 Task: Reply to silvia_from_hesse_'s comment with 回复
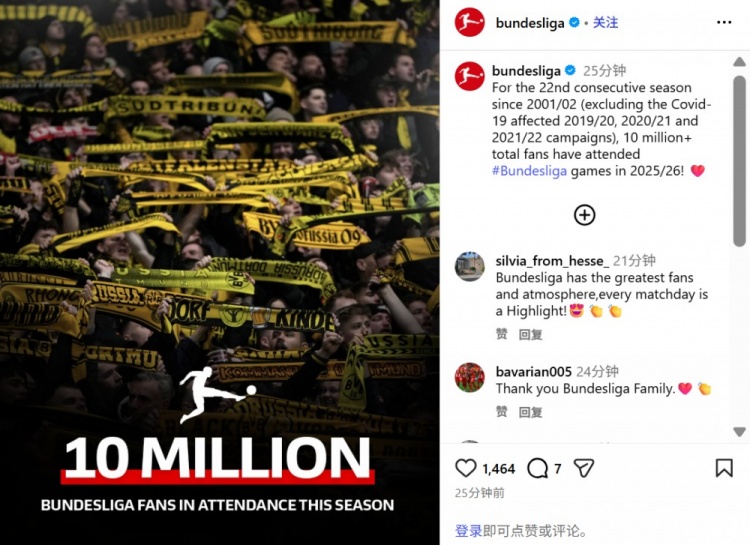530,334
